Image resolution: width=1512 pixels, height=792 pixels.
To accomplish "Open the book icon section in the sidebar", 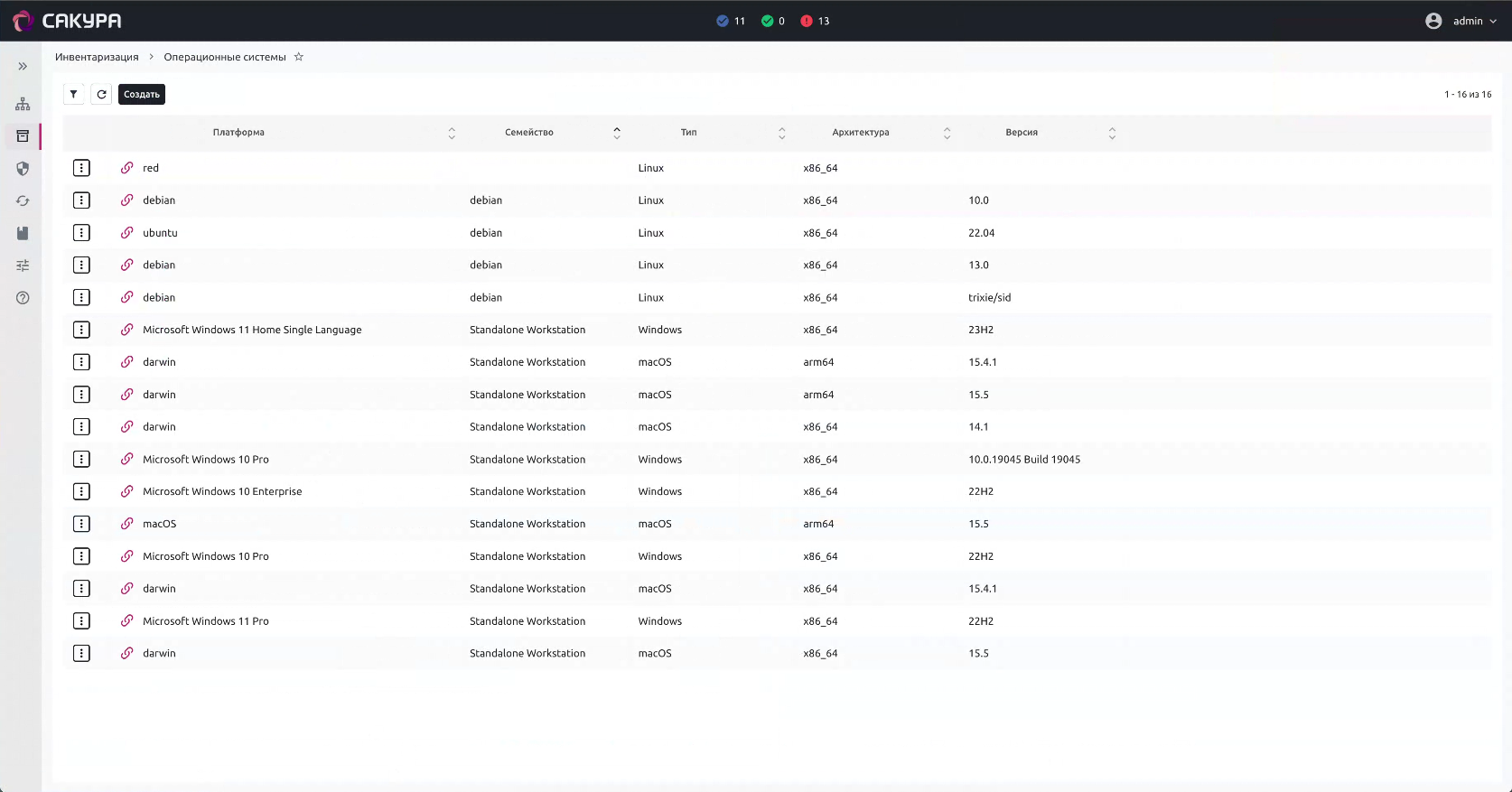I will [x=23, y=233].
